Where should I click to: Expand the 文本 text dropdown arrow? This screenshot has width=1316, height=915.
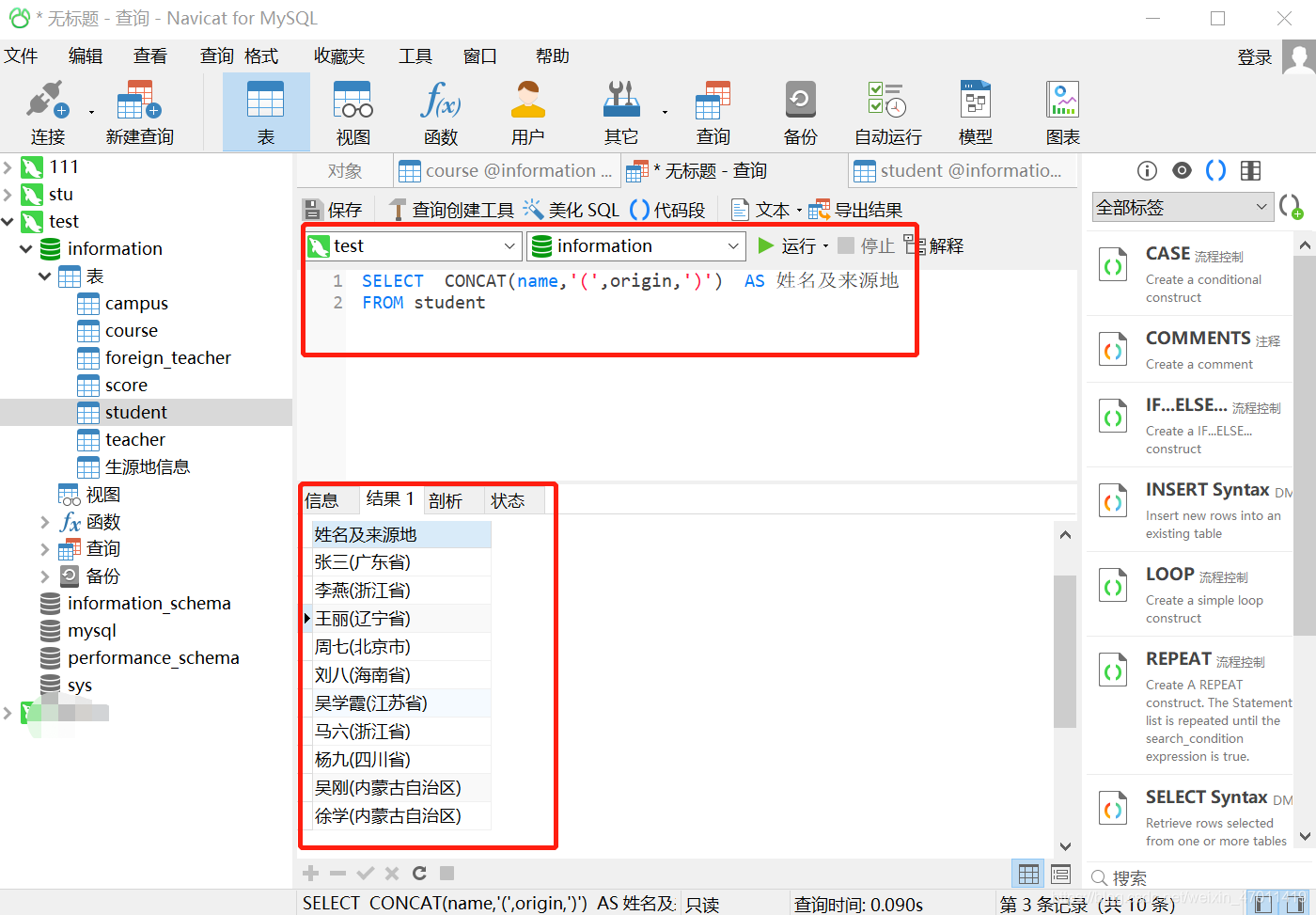(799, 211)
